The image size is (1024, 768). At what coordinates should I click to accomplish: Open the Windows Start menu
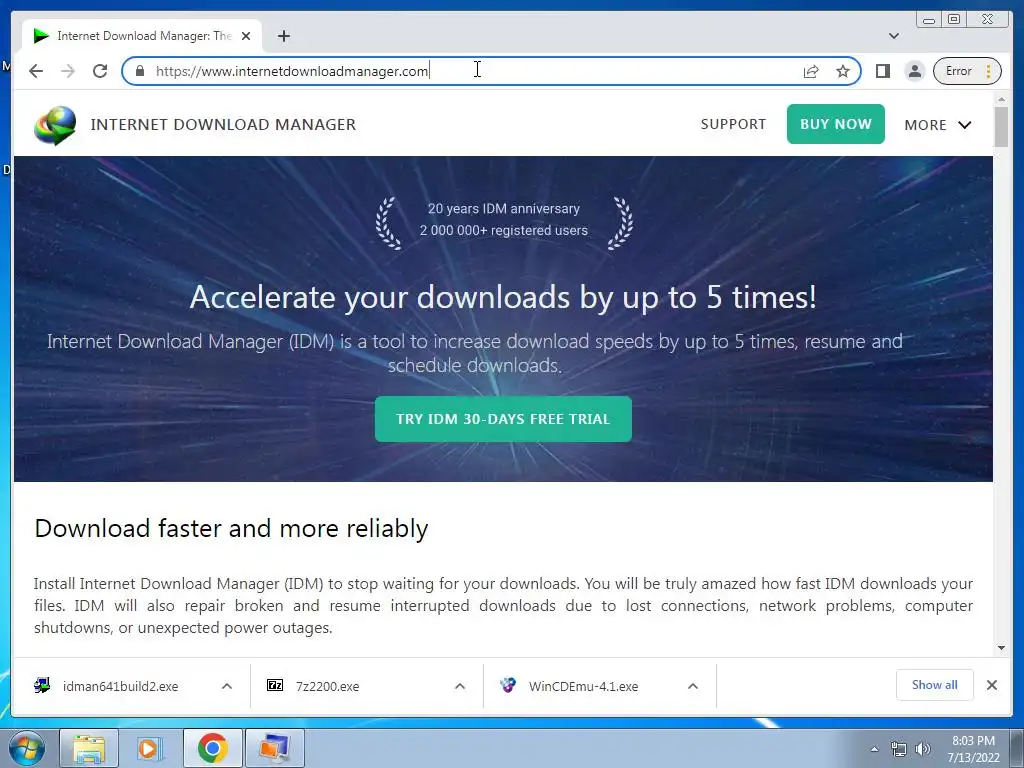pos(27,748)
